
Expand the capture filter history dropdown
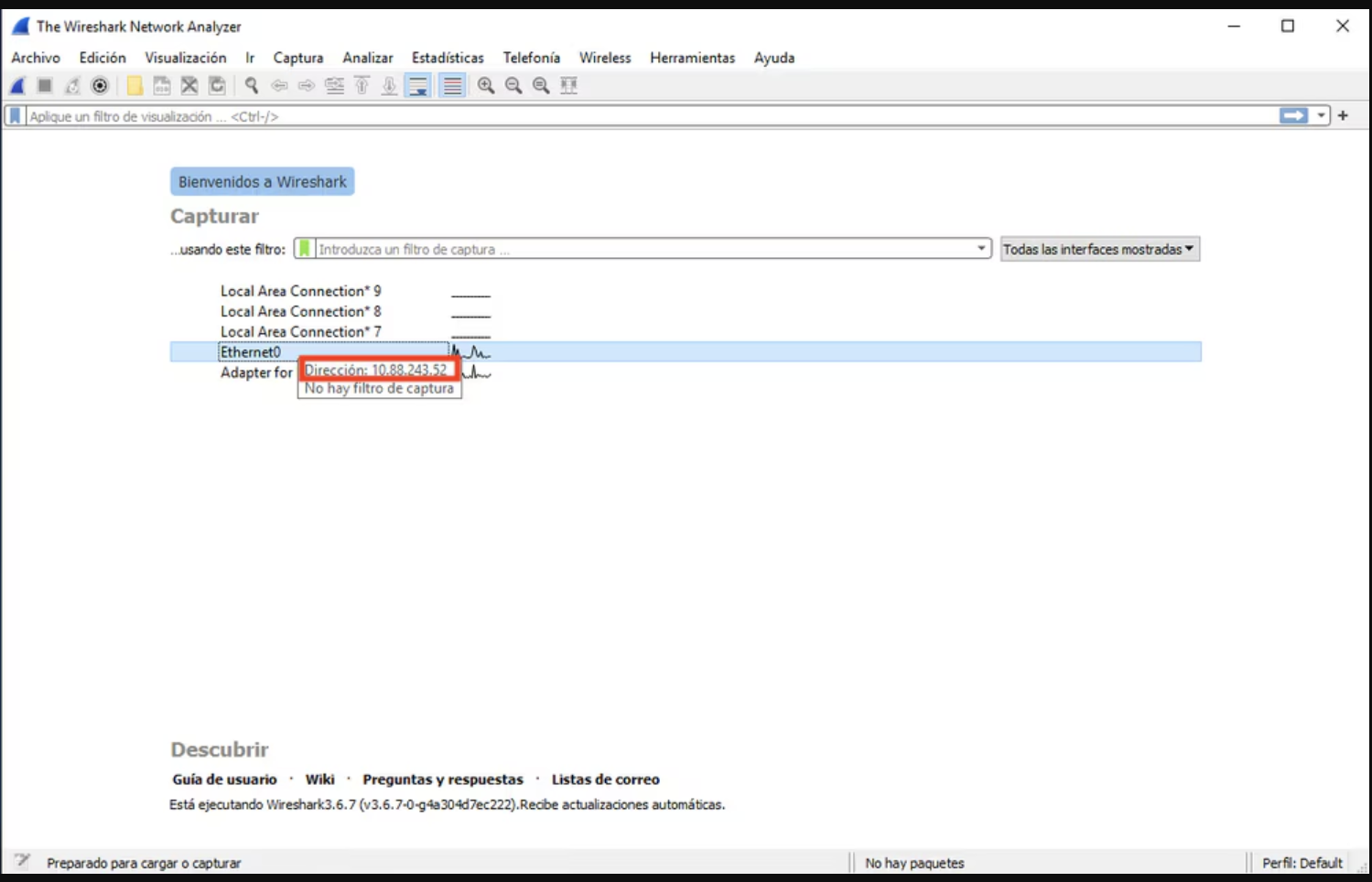click(x=981, y=249)
